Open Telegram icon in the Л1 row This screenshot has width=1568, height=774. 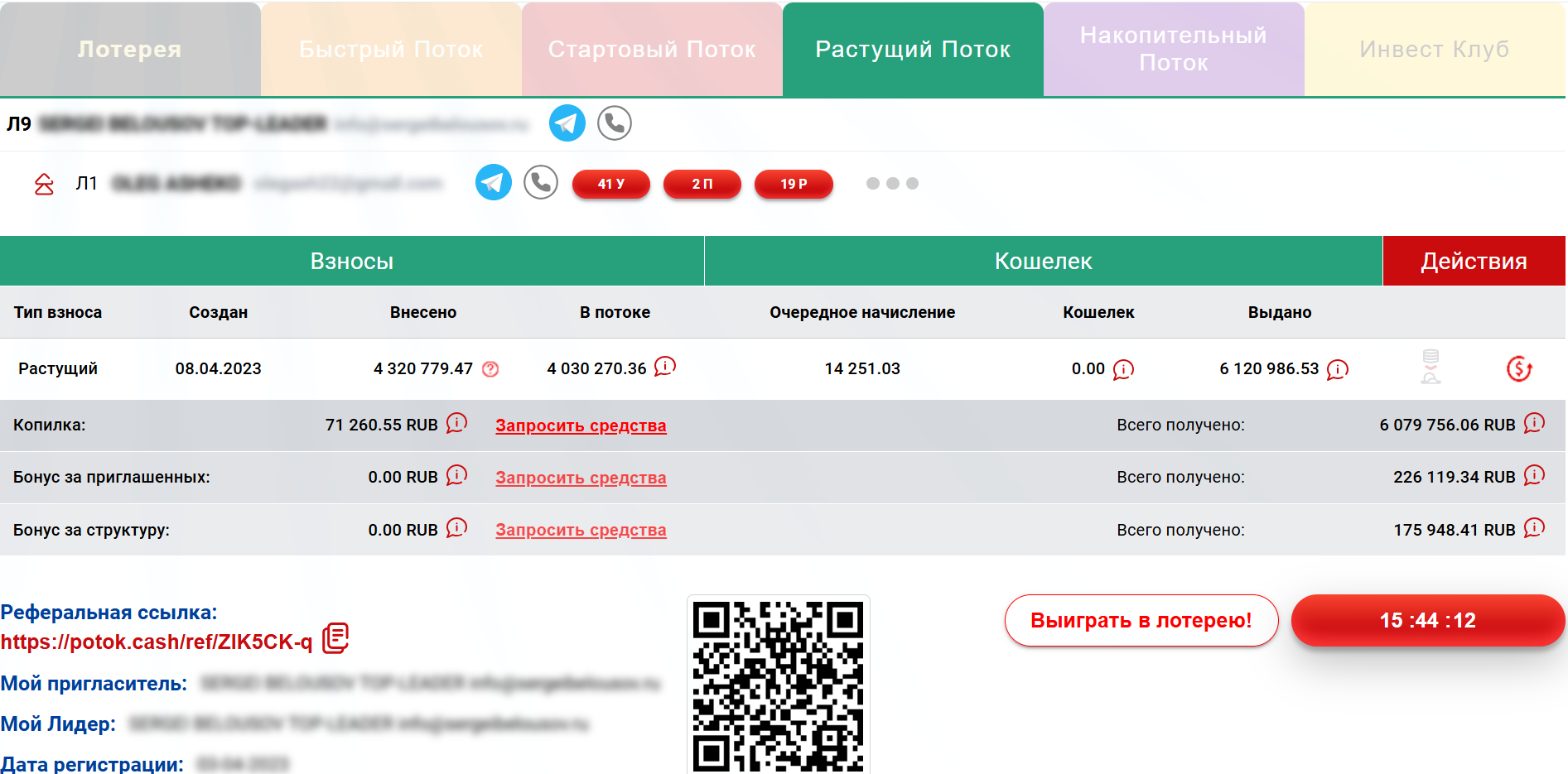click(493, 182)
